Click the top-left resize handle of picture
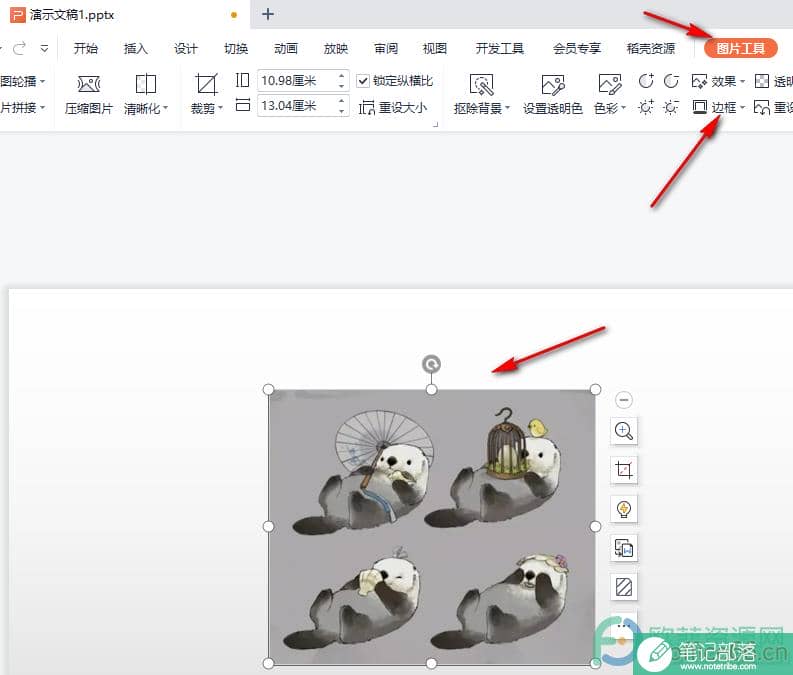 pyautogui.click(x=269, y=389)
